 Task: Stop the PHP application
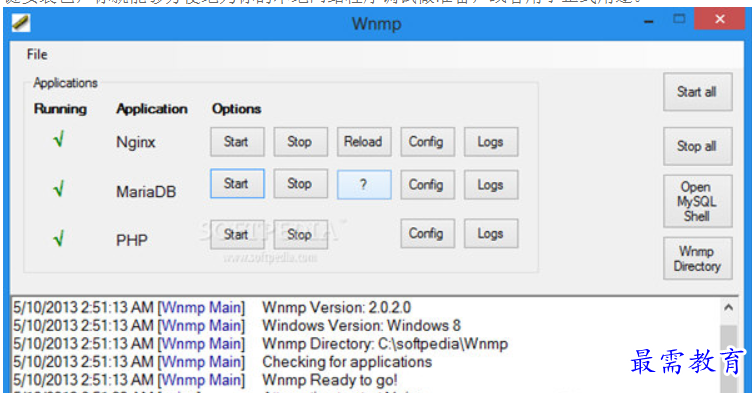coord(300,235)
